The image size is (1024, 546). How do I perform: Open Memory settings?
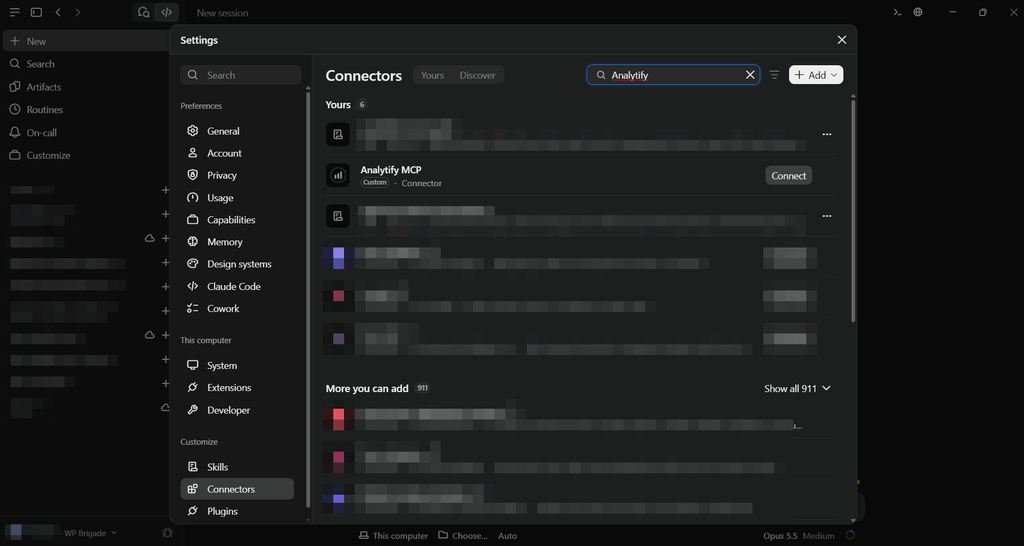point(237,242)
